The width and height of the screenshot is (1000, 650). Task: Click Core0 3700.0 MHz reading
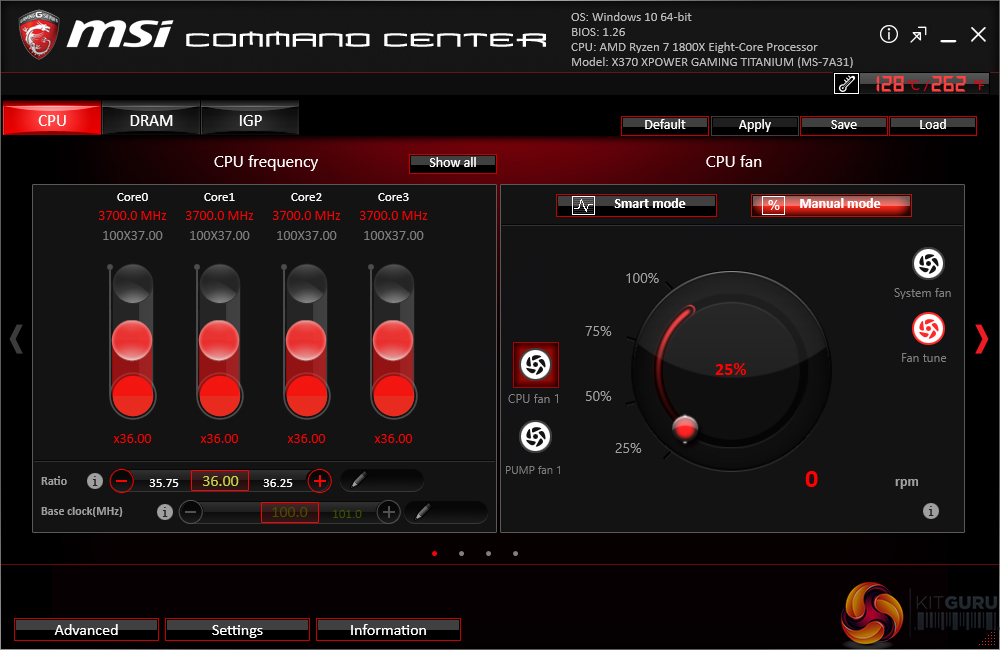[x=132, y=216]
